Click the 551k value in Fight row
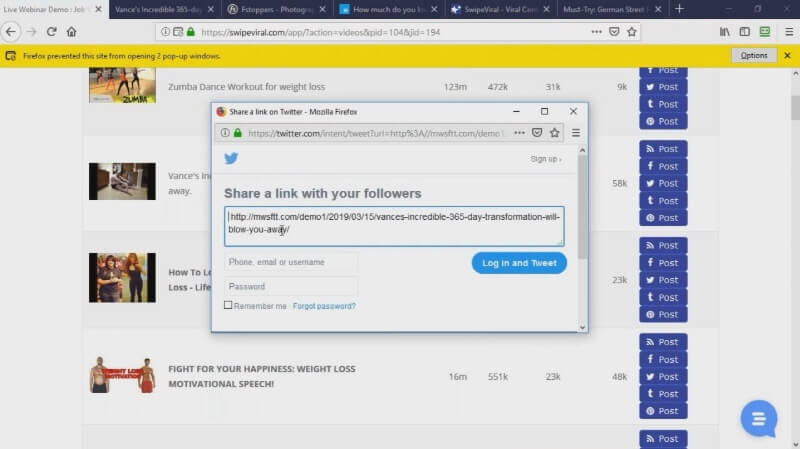Screen dimensions: 800x449 pyautogui.click(x=497, y=377)
